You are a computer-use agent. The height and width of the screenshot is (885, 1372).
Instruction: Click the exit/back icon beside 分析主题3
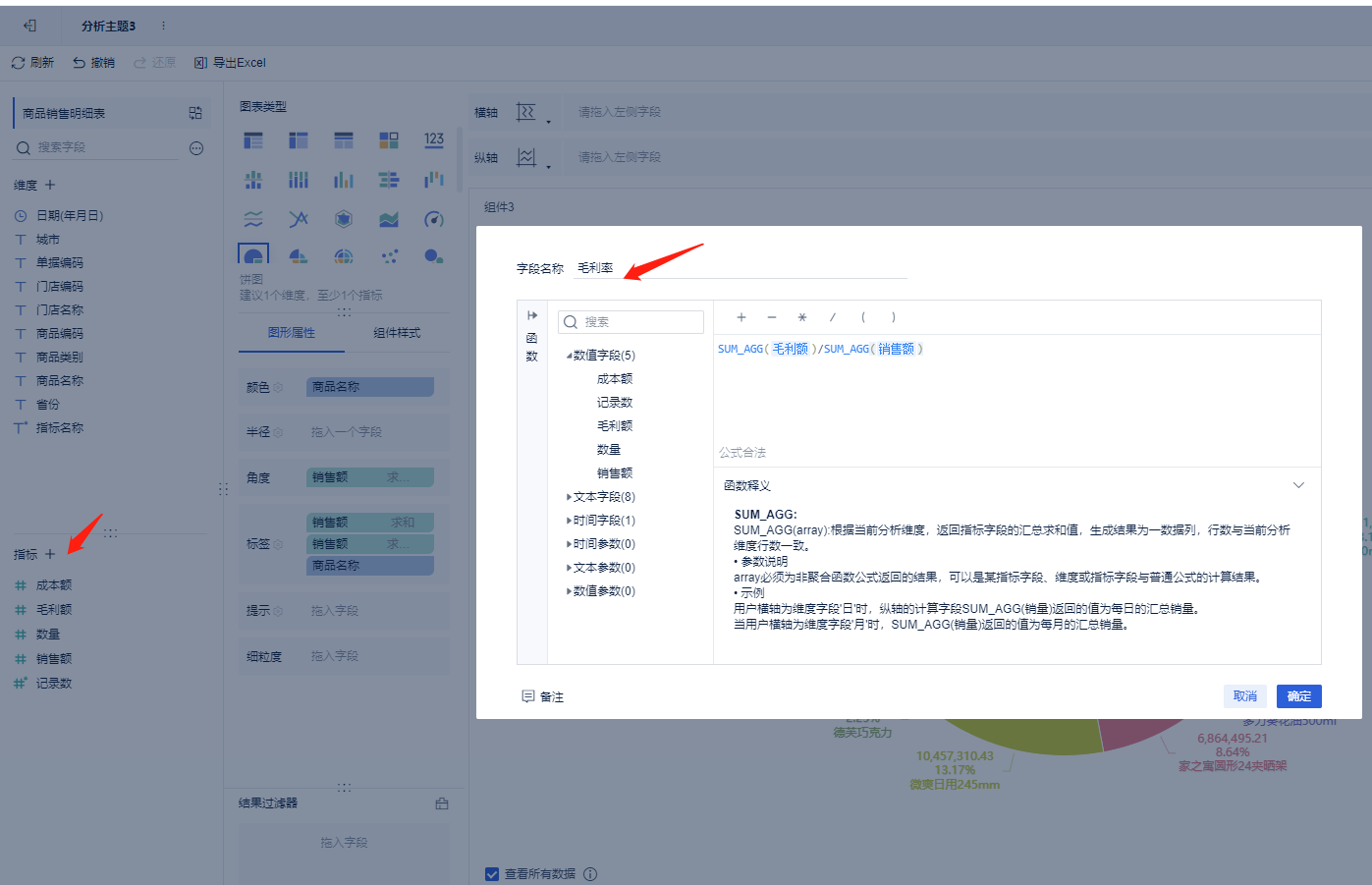29,26
